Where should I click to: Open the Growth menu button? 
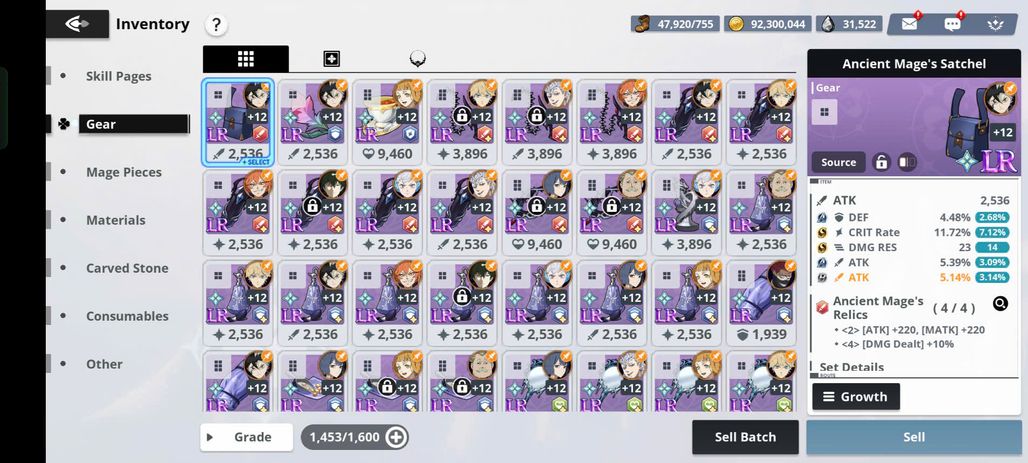[856, 397]
